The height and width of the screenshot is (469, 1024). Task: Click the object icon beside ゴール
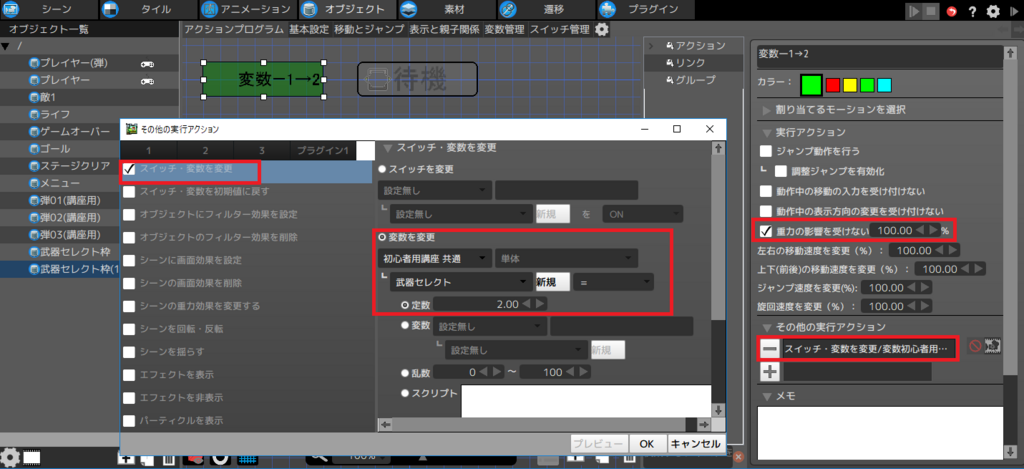[34, 148]
